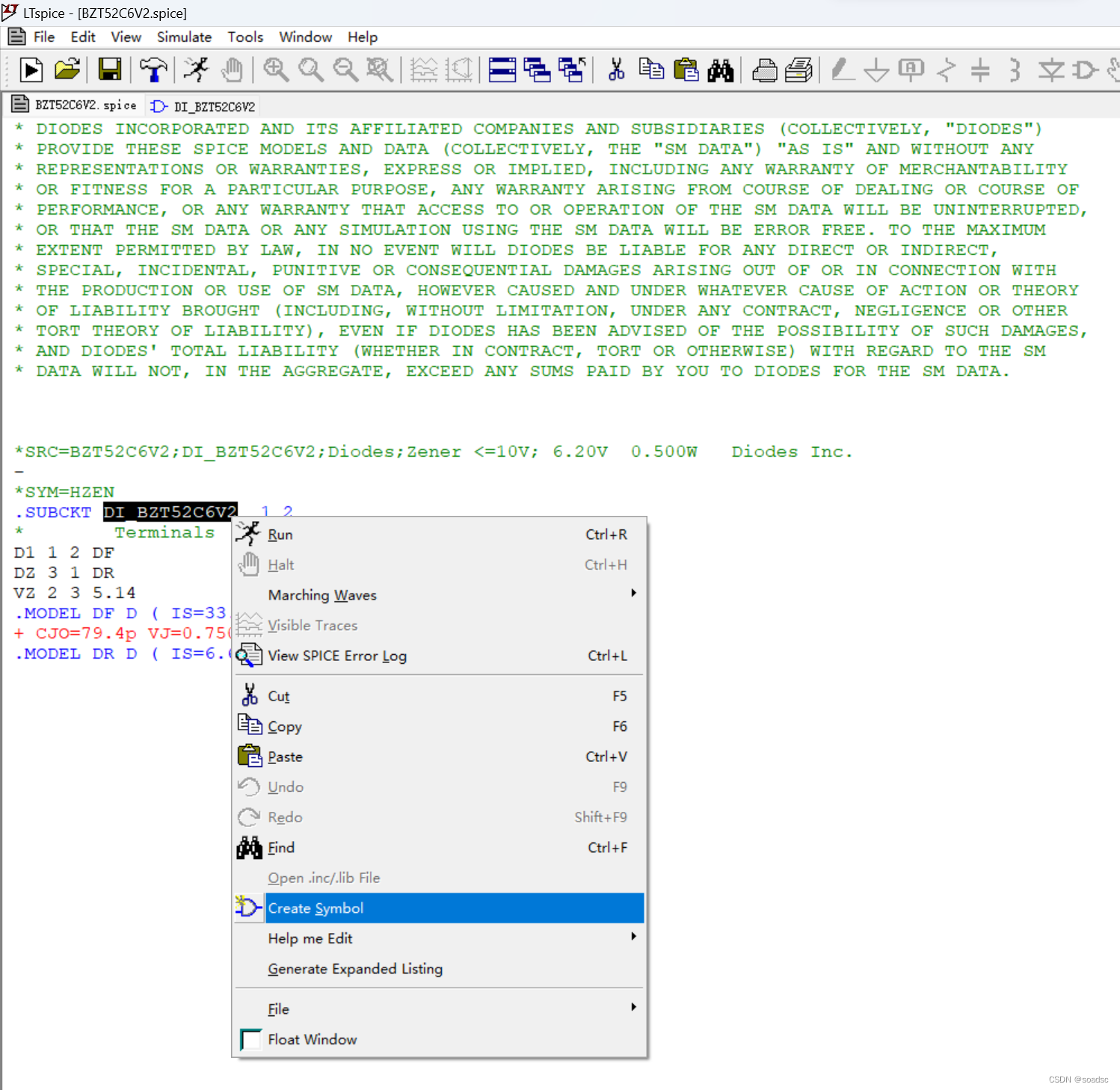Tile windows horizontally icon

[502, 70]
